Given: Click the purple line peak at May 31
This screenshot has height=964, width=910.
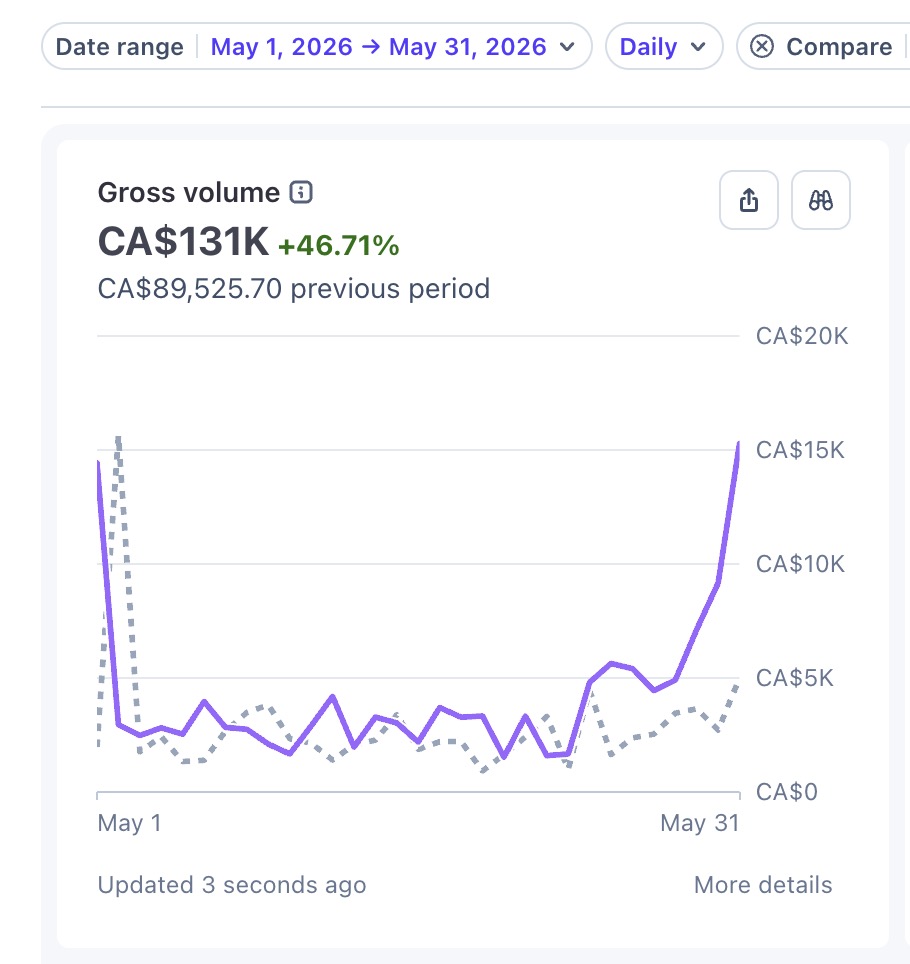Looking at the screenshot, I should [x=738, y=444].
